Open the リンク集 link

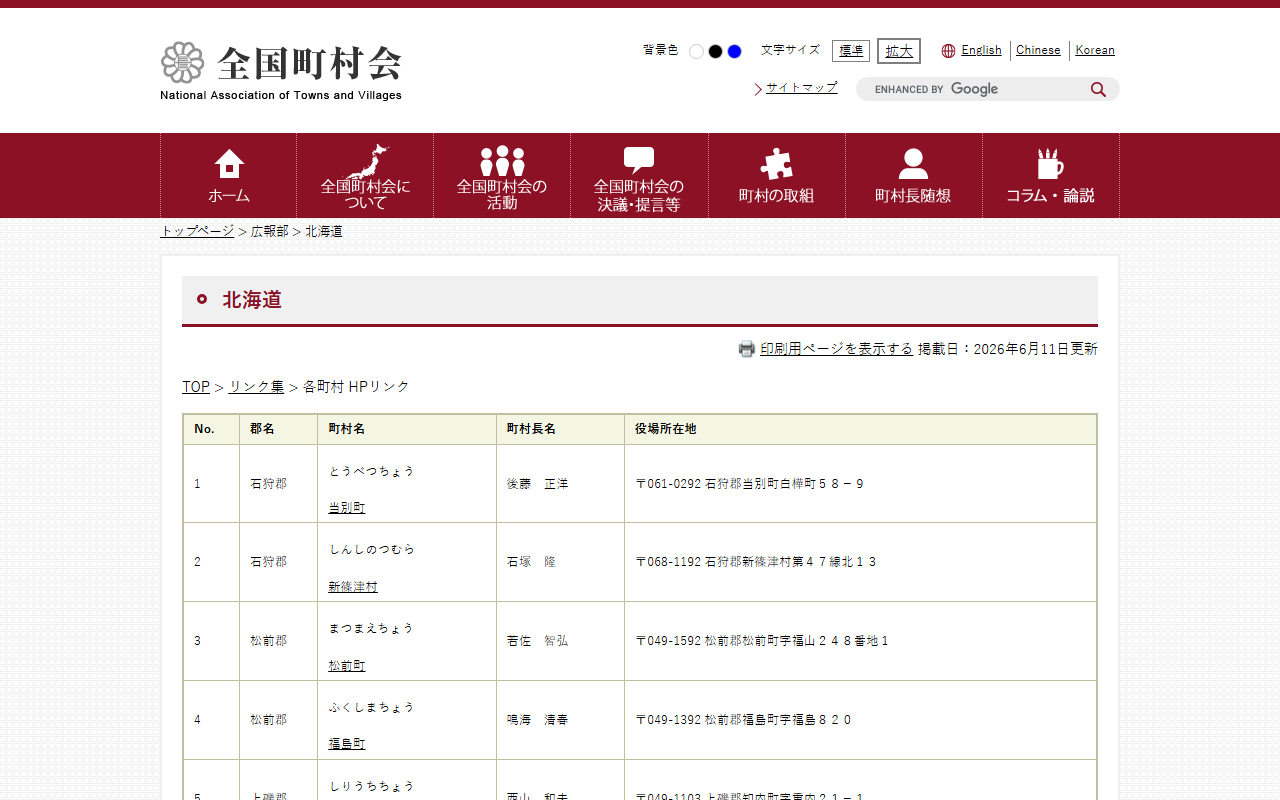tap(256, 387)
